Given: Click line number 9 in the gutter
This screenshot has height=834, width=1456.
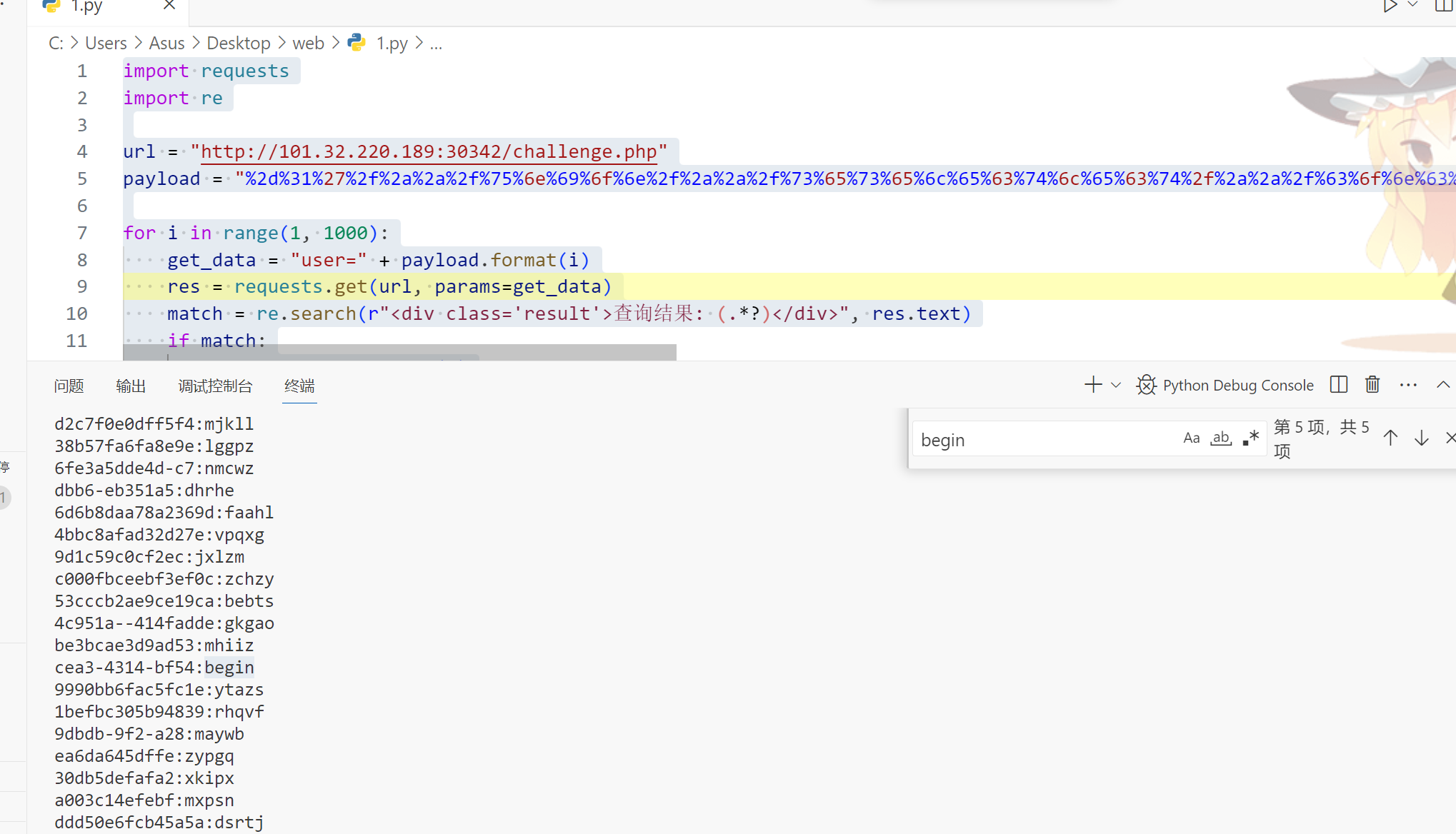Looking at the screenshot, I should click(x=82, y=287).
